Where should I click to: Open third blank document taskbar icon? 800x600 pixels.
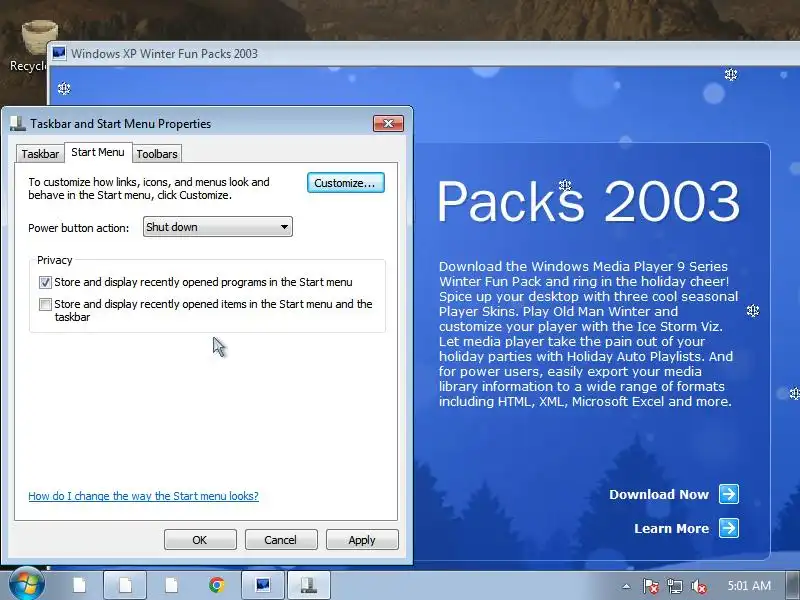(x=171, y=585)
